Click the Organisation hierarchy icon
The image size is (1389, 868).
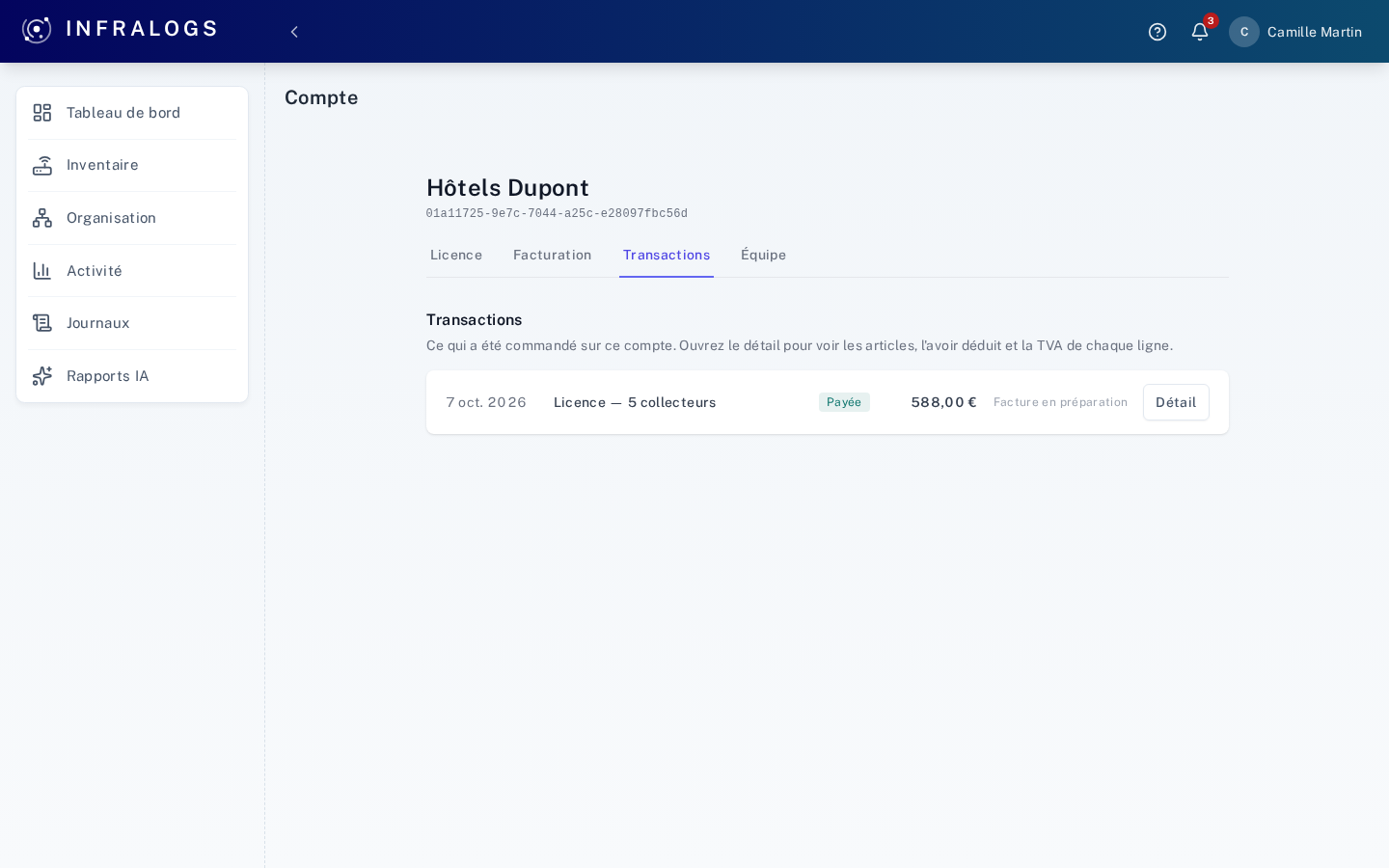(x=42, y=218)
